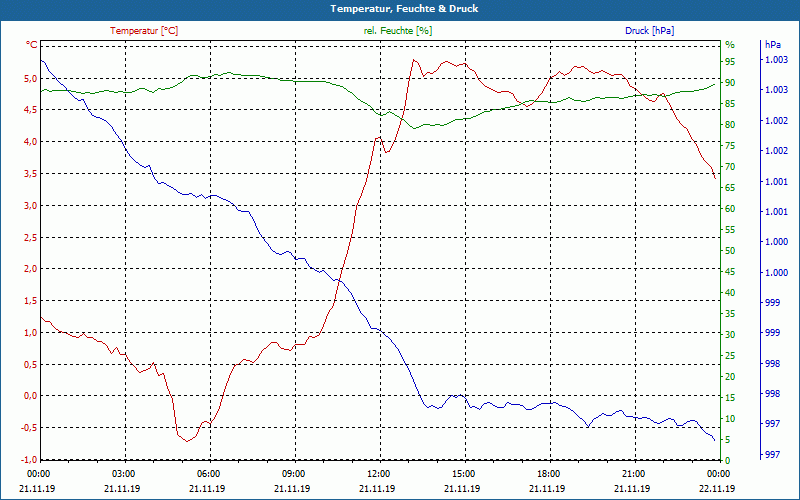Image resolution: width=800 pixels, height=500 pixels.
Task: Click the '3,0' temperature axis tick
Action: [31, 206]
